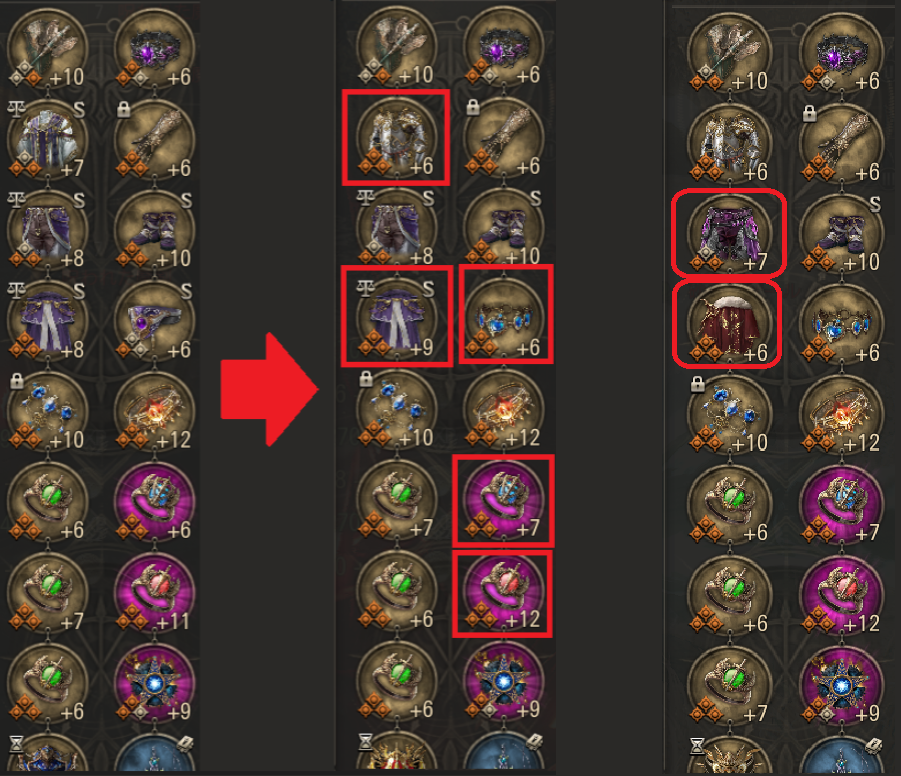
Task: Click the purple eye-patch item +6
Action: pyautogui.click(x=154, y=321)
